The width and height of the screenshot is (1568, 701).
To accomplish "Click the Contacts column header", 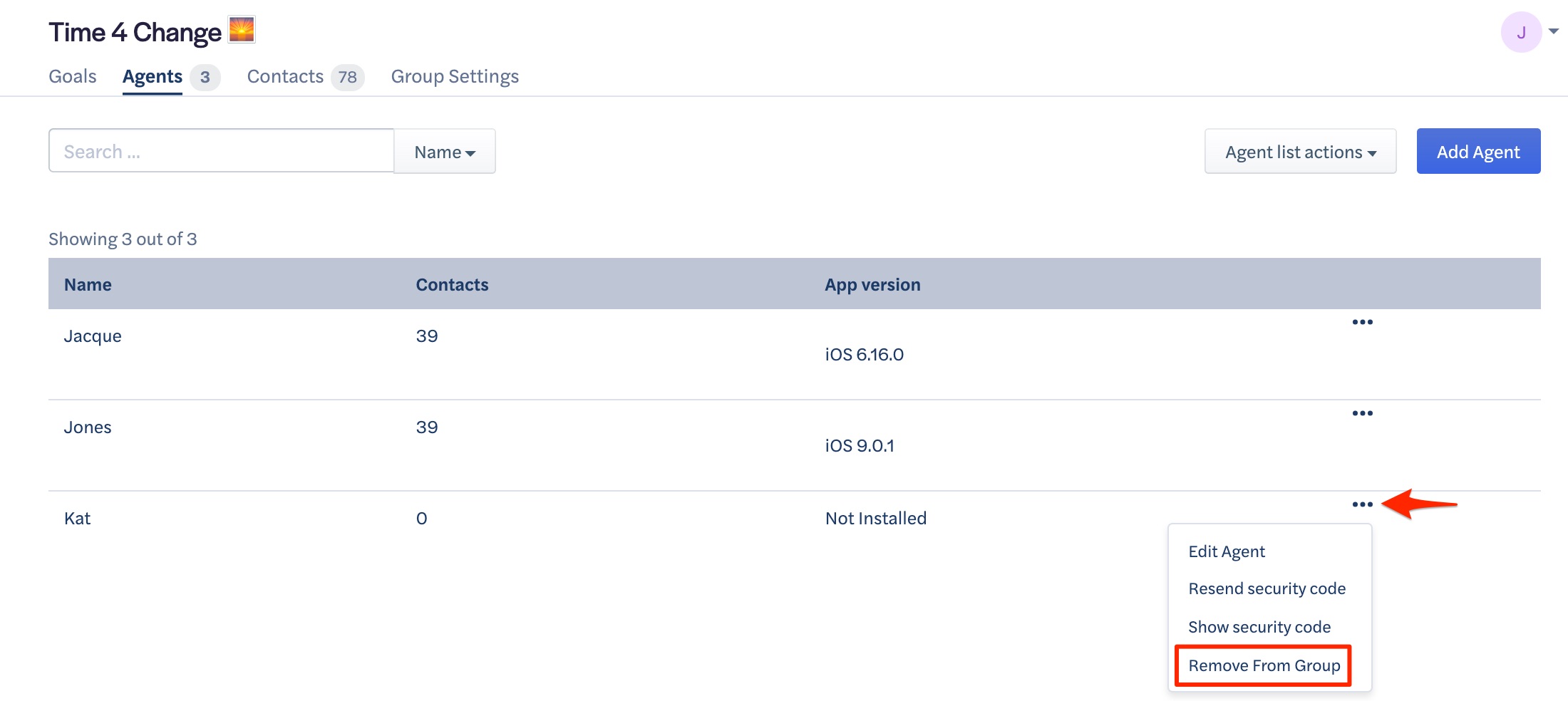I will pos(452,285).
